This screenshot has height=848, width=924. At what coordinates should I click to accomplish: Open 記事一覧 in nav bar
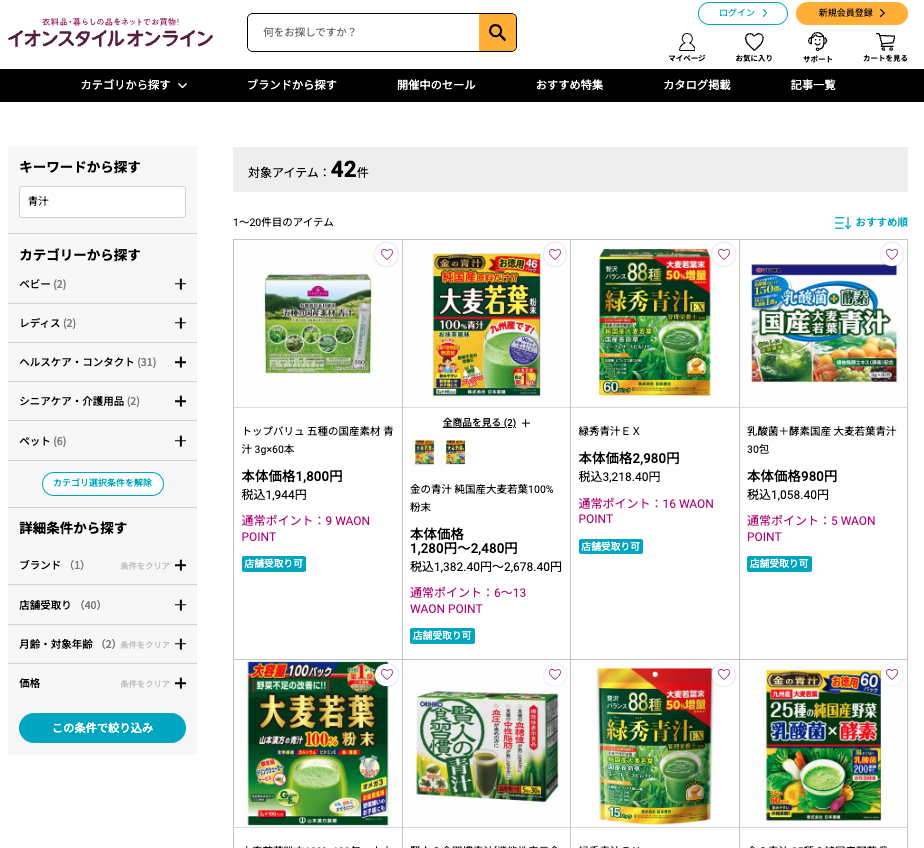click(813, 85)
